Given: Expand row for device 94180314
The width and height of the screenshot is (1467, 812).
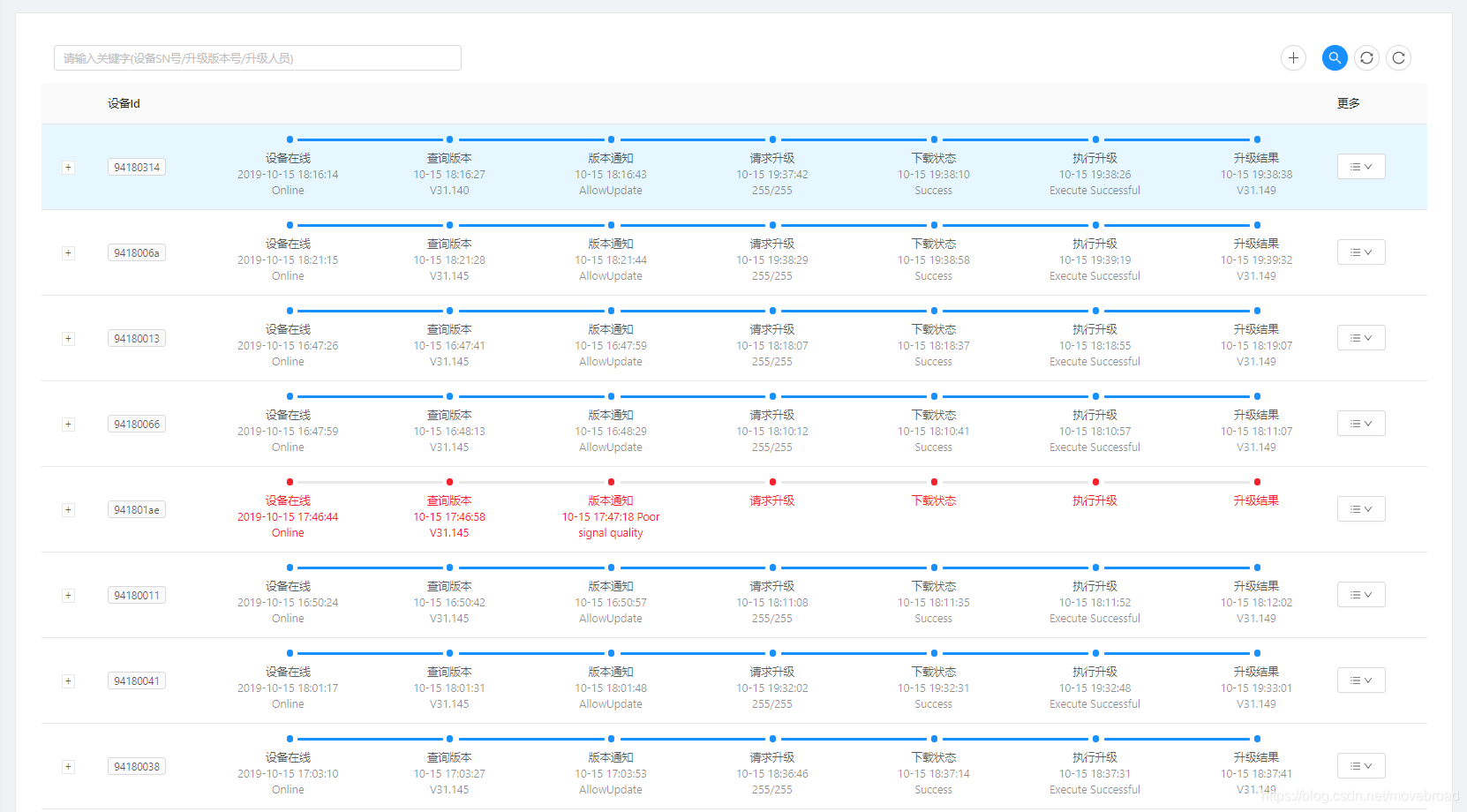Looking at the screenshot, I should coord(68,168).
